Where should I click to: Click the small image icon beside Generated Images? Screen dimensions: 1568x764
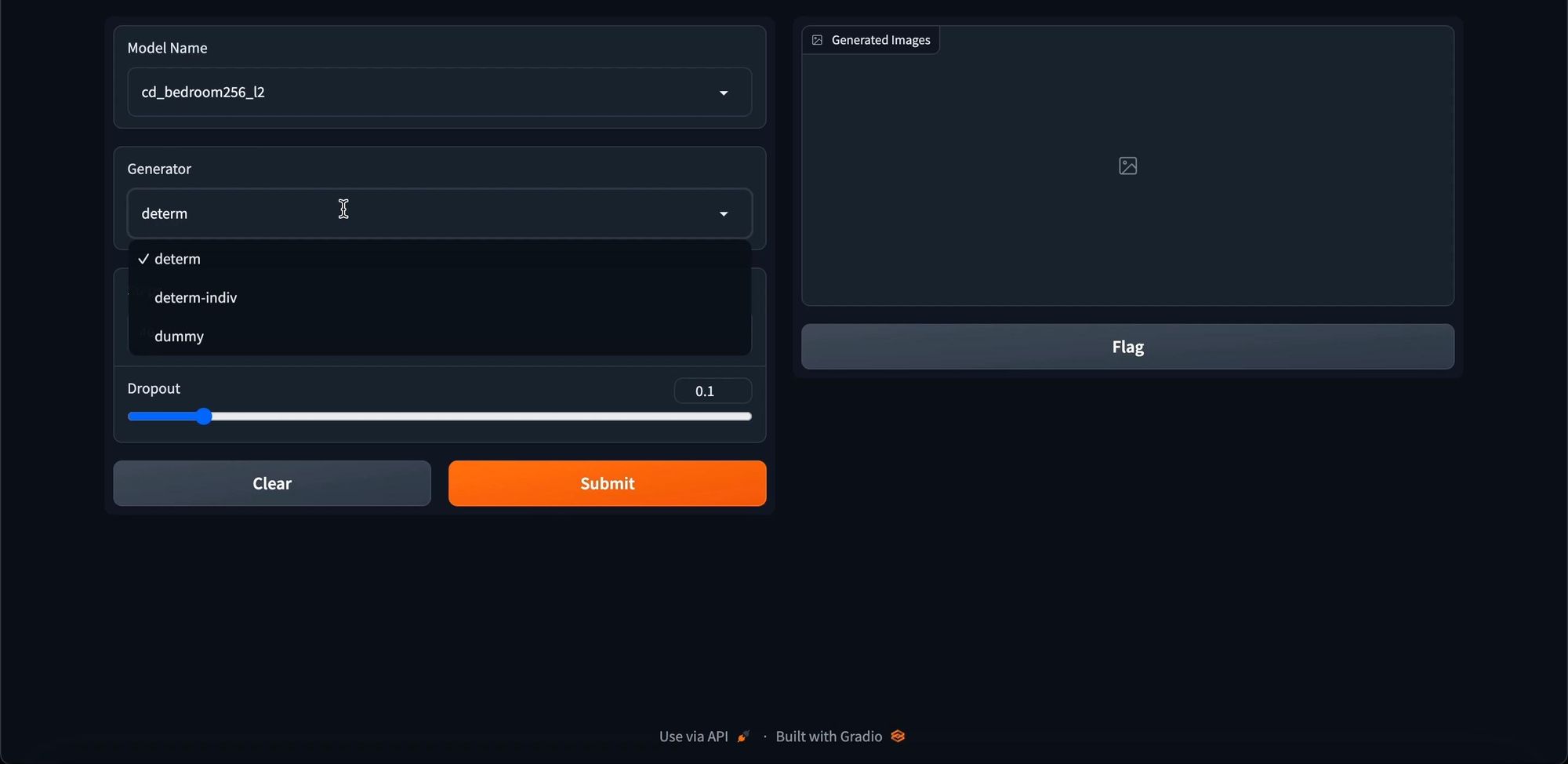817,40
